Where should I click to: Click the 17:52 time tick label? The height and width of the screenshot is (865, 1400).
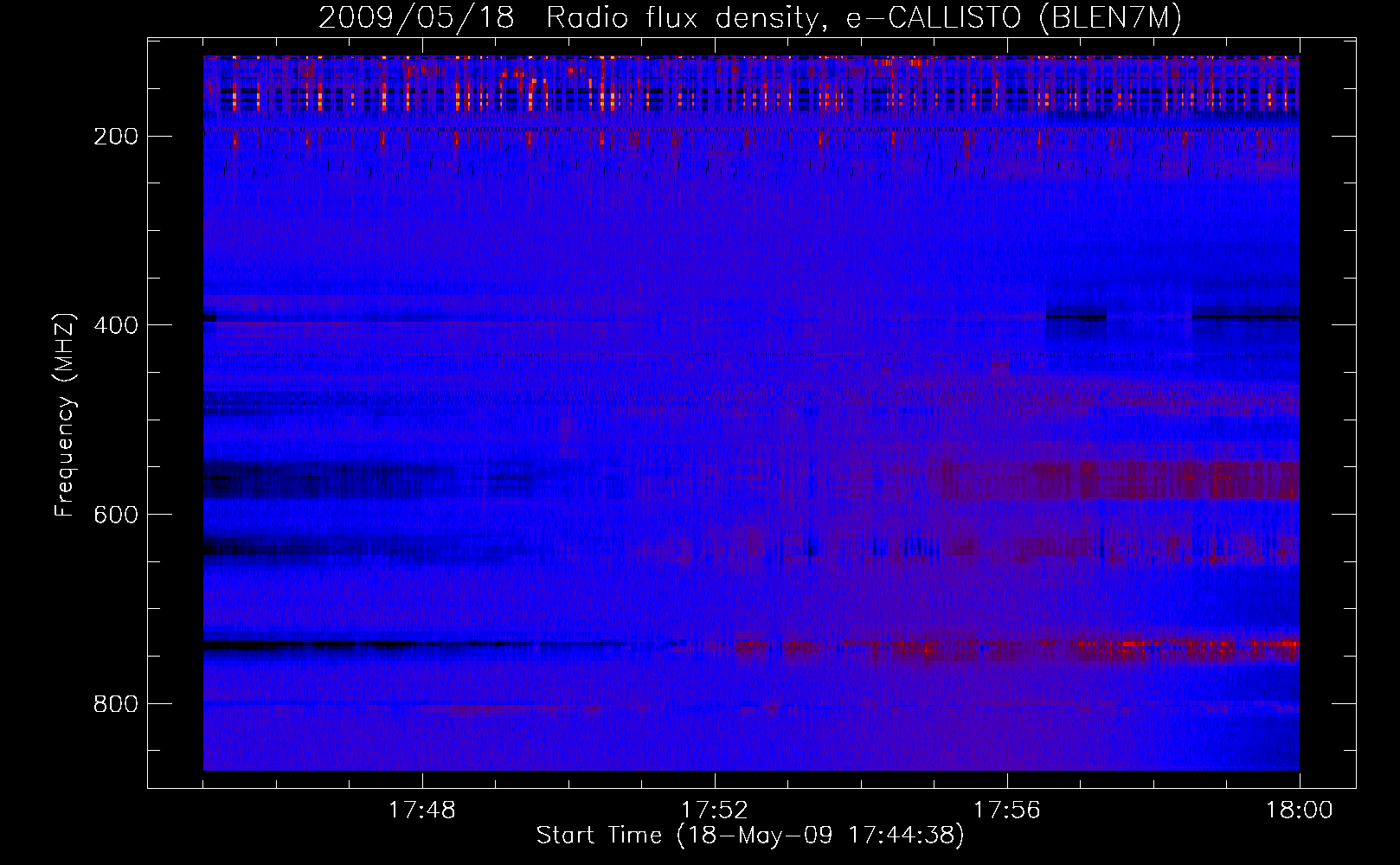point(715,811)
